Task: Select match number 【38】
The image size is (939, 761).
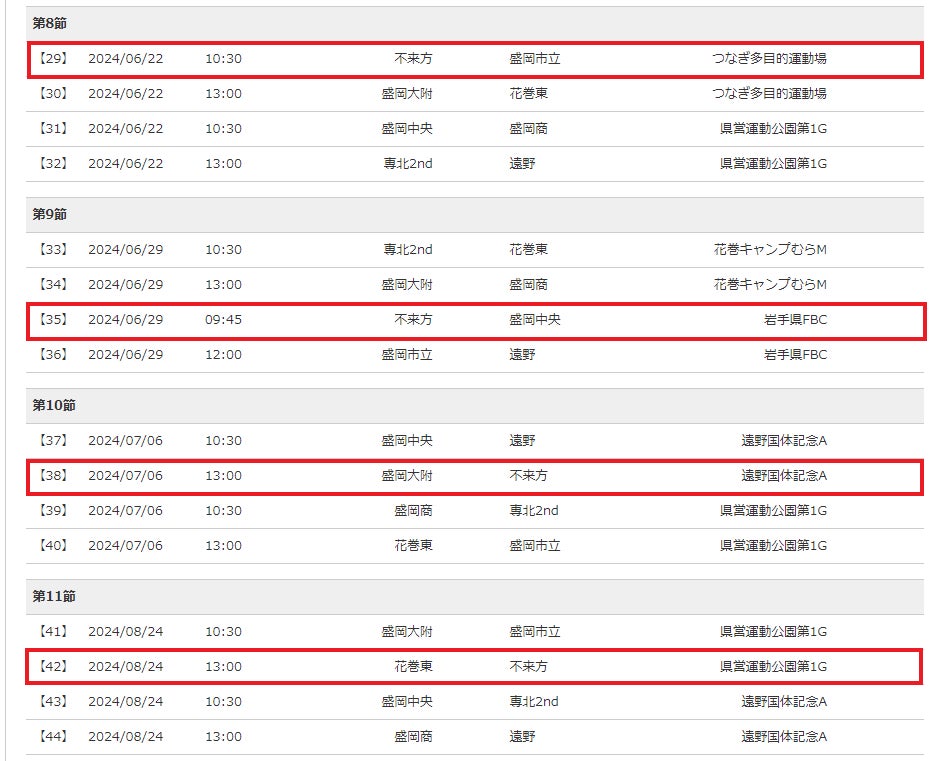Action: point(52,476)
